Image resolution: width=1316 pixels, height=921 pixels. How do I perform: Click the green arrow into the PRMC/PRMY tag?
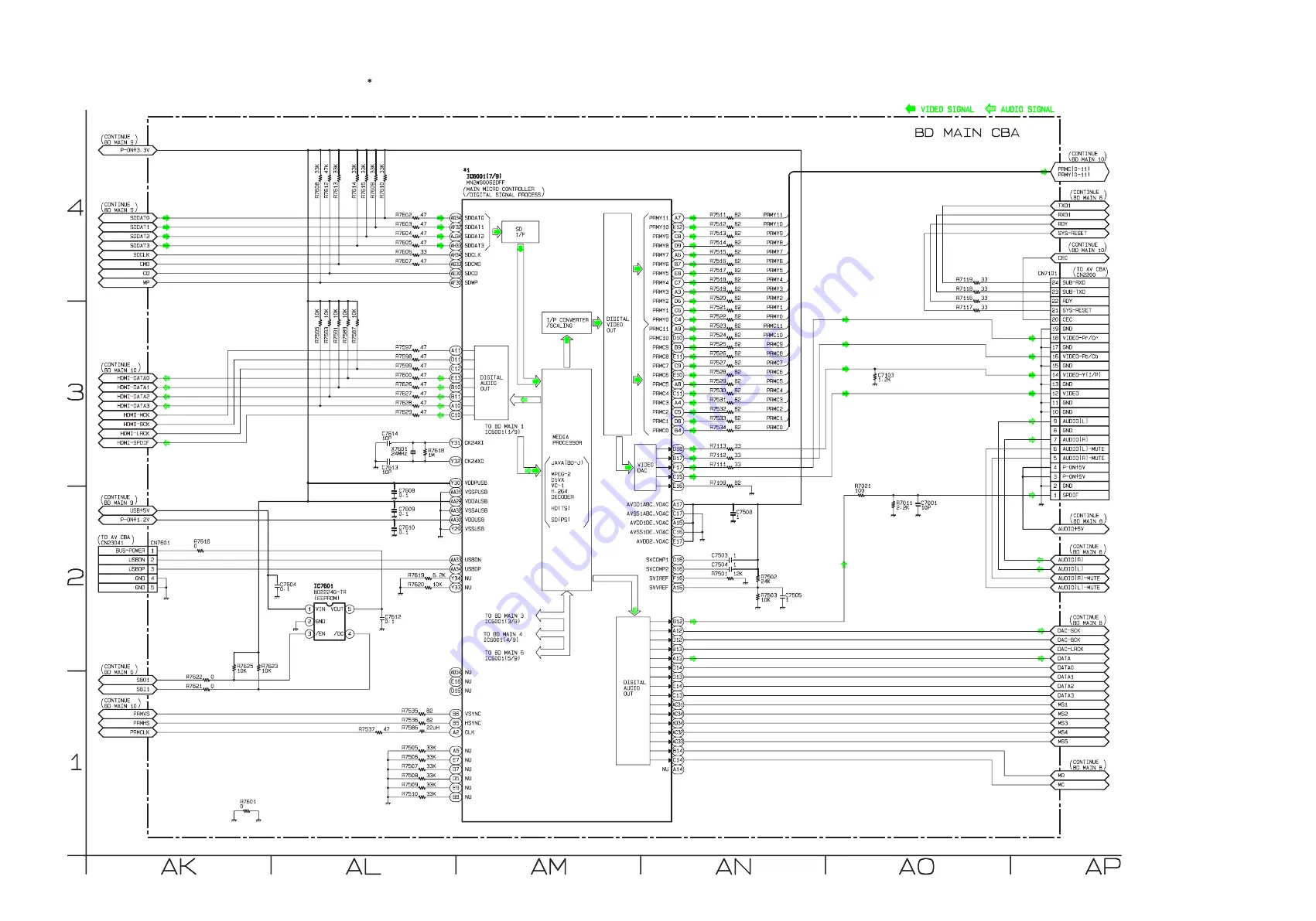coord(1044,172)
